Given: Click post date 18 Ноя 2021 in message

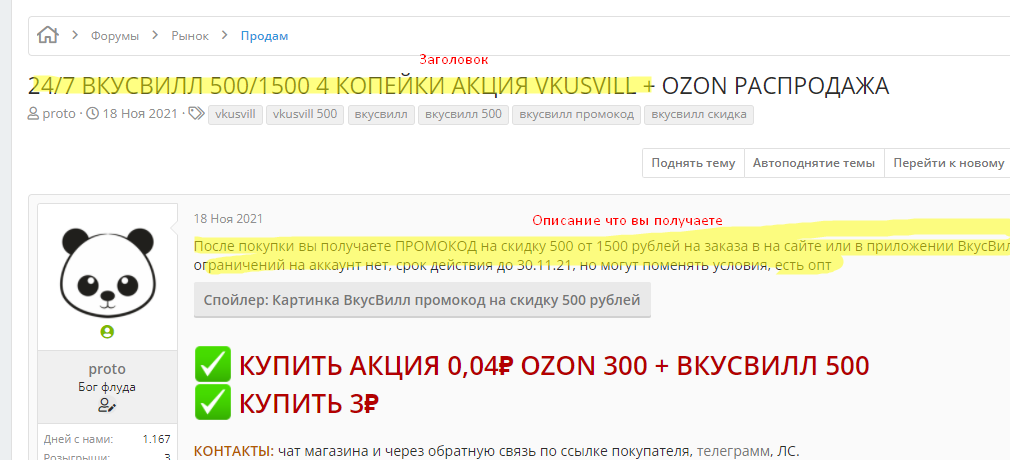Looking at the screenshot, I should [228, 218].
